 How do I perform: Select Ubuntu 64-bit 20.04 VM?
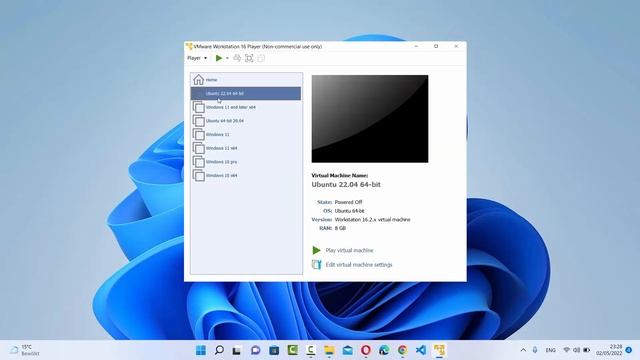tap(247, 121)
